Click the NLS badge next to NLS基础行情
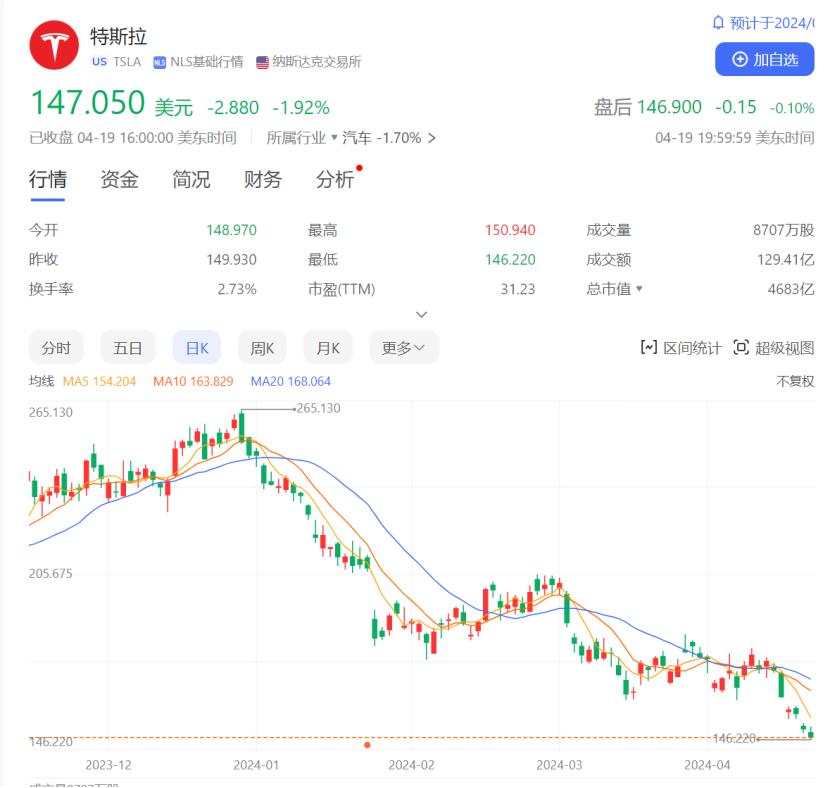 tap(159, 61)
